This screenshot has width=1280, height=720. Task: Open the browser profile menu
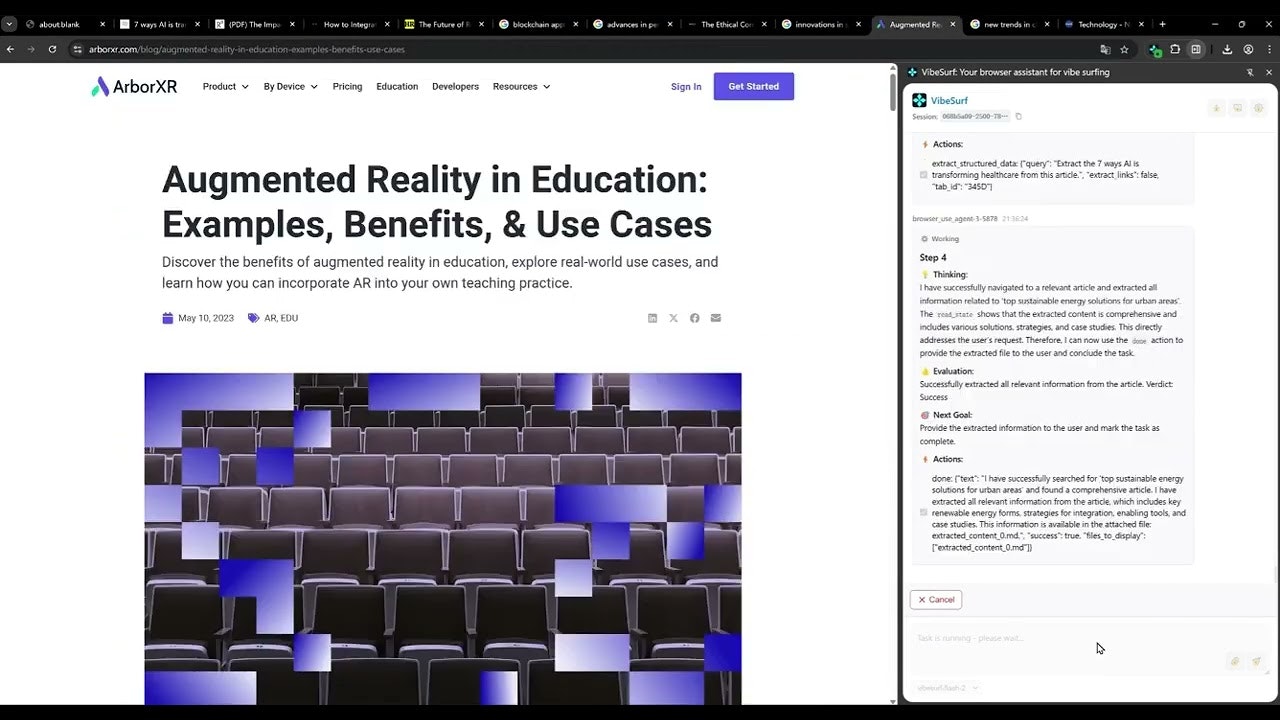tap(1248, 49)
